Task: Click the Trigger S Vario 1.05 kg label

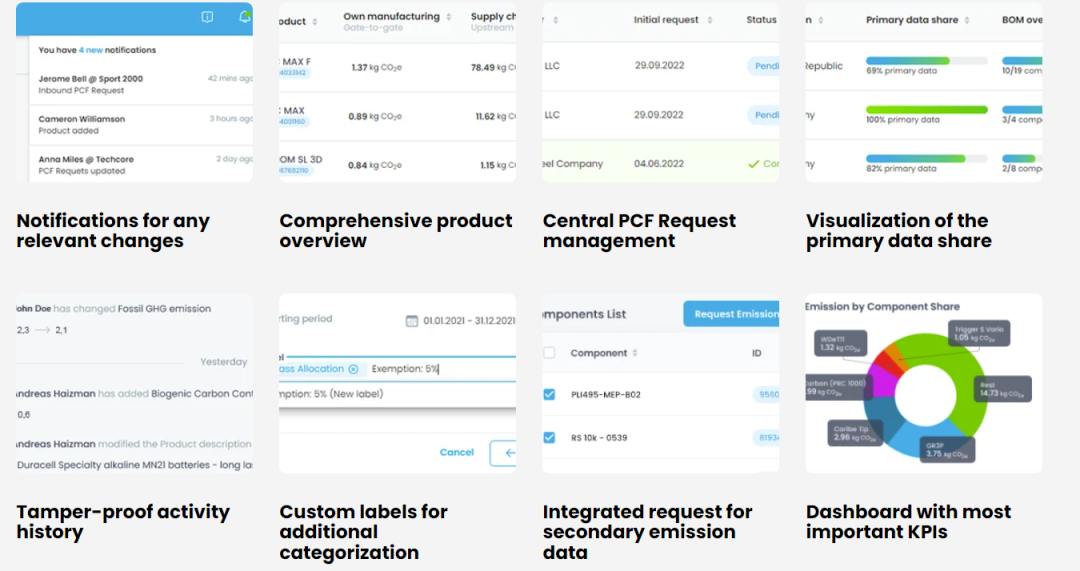Action: point(979,334)
